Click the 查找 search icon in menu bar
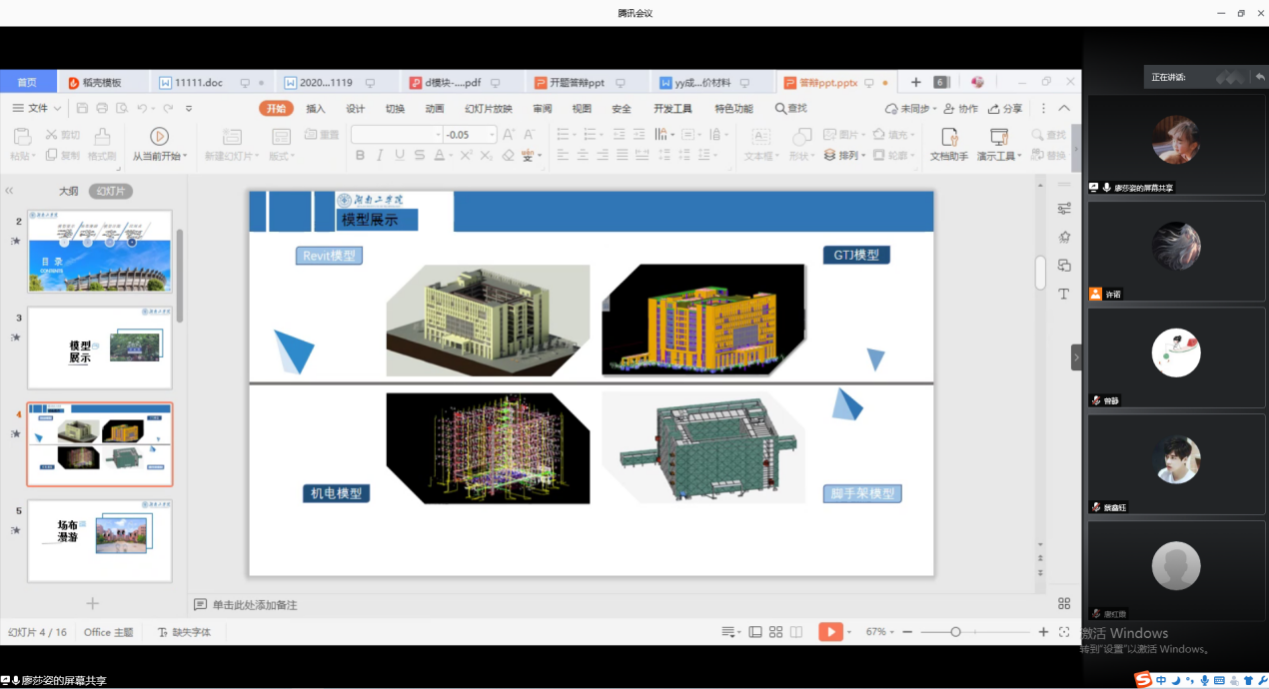The width and height of the screenshot is (1269, 689). [781, 109]
